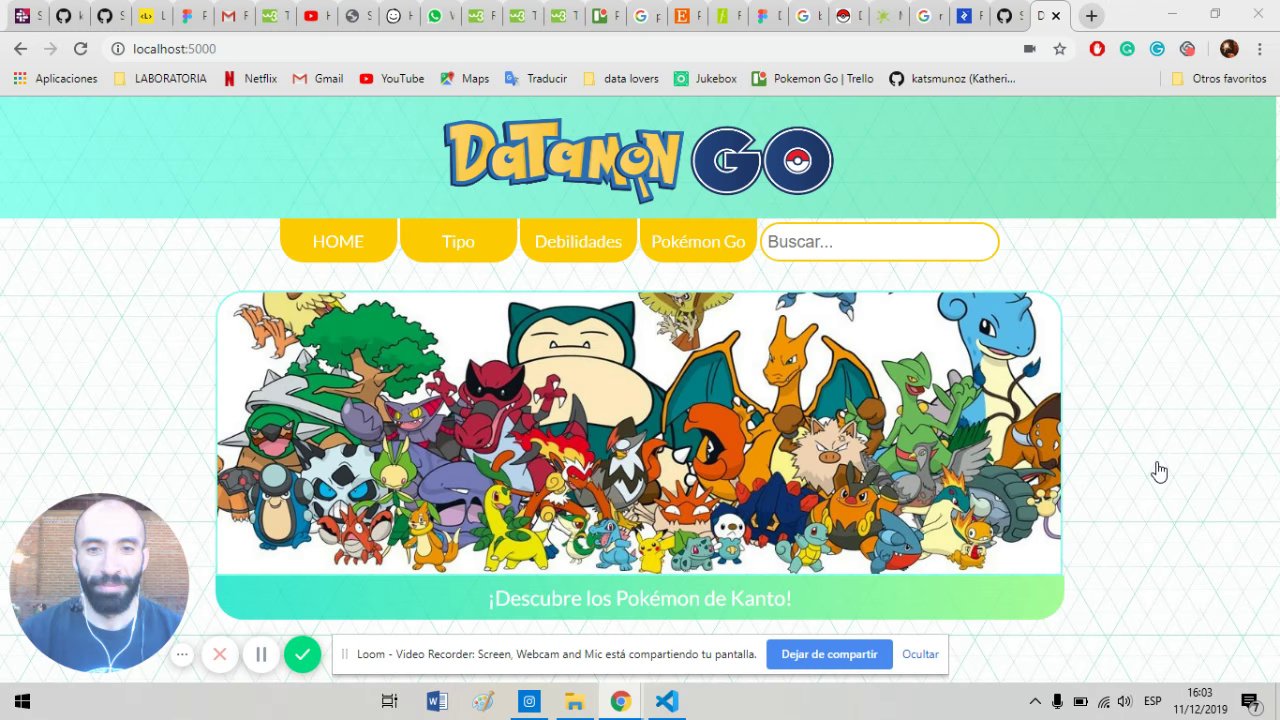Go to the HOME page tab
The image size is (1280, 720).
point(338,241)
